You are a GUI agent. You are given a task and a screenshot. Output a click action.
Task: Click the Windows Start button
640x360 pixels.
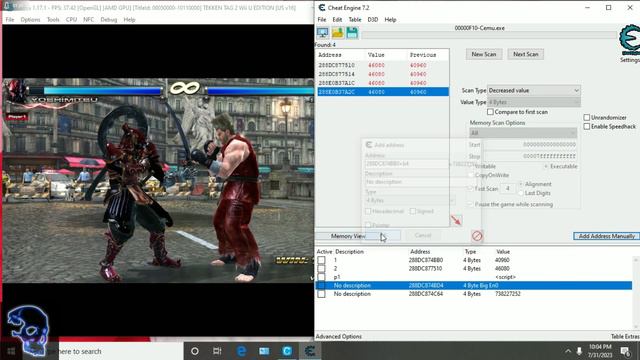(11, 351)
